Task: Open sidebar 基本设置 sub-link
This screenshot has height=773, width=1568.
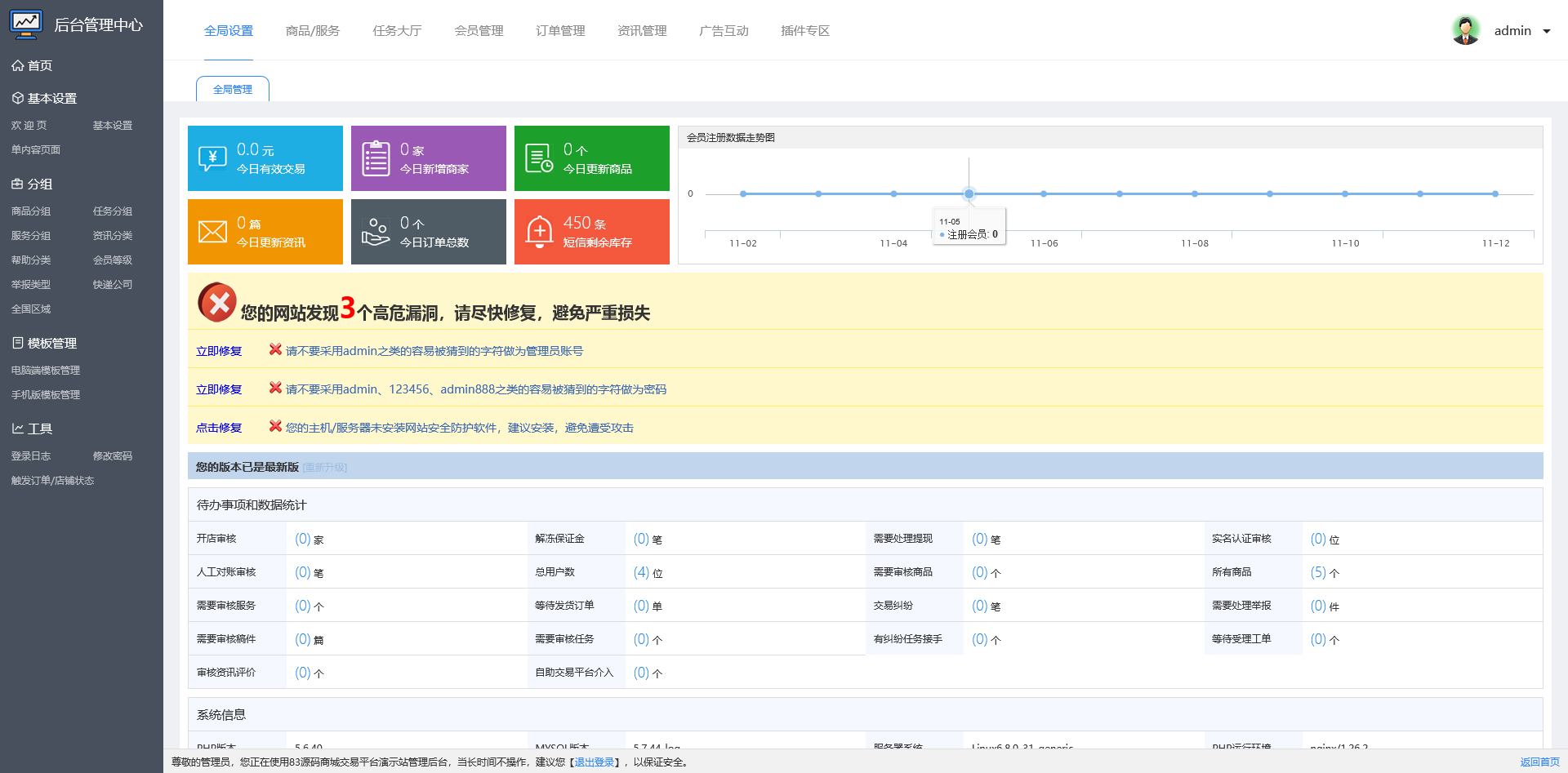Action: [113, 126]
